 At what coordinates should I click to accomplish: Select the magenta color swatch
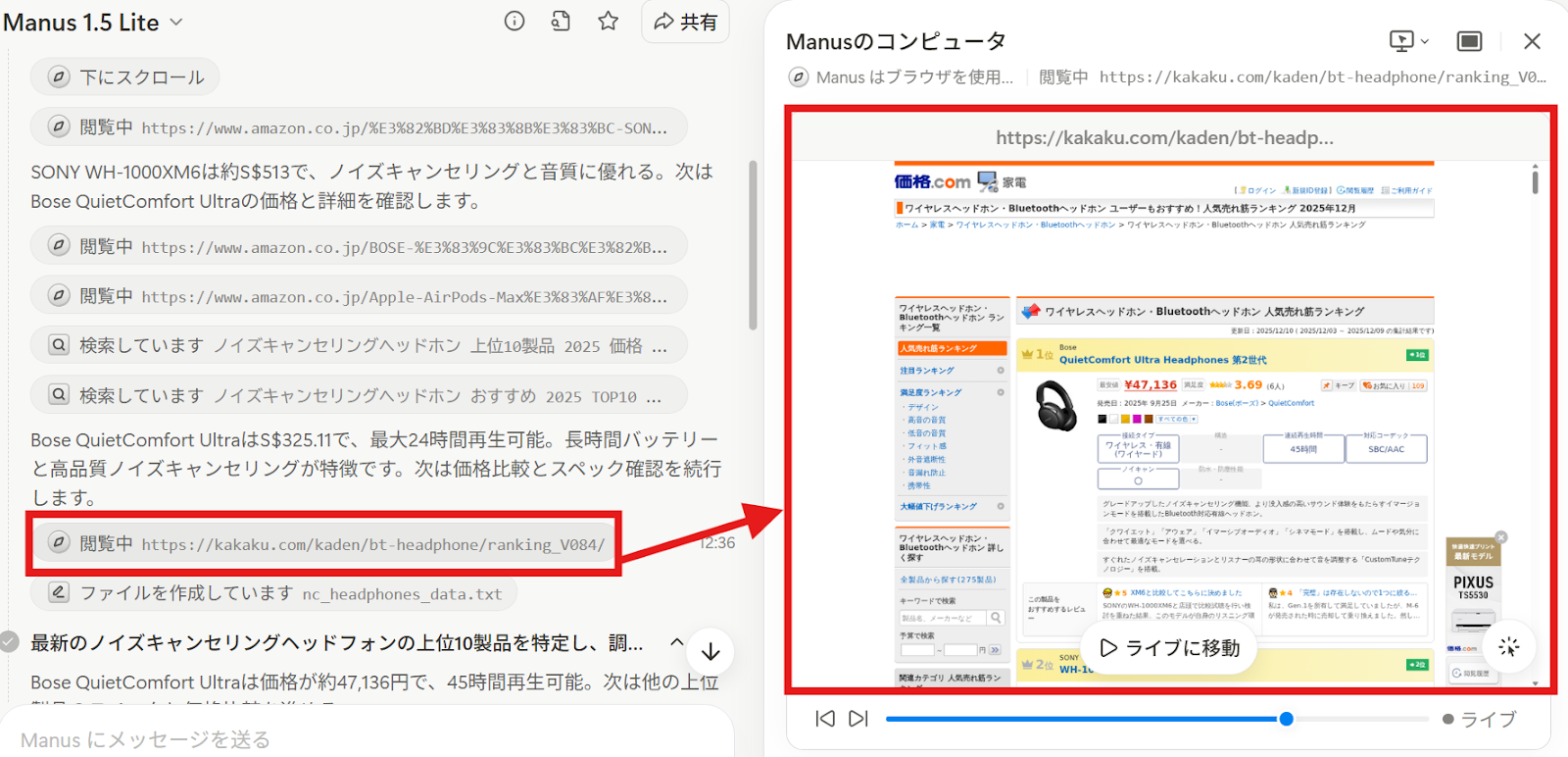tap(1137, 419)
